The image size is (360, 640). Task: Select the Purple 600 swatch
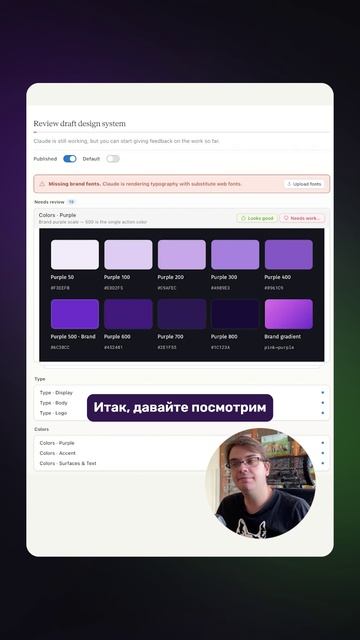(x=128, y=314)
